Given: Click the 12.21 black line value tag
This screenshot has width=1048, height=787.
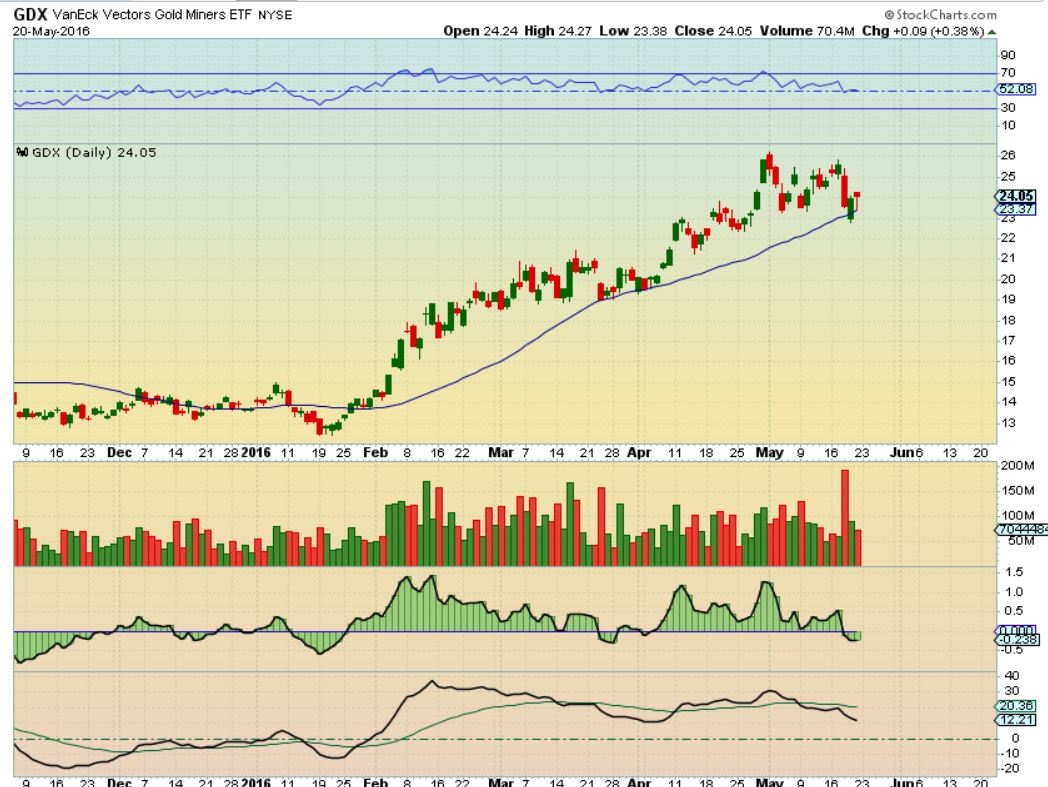Looking at the screenshot, I should pos(1016,719).
